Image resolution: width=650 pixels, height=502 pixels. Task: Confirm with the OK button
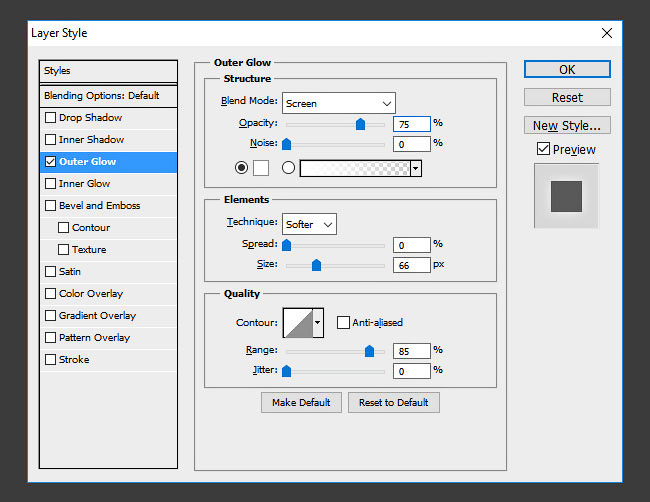[567, 69]
